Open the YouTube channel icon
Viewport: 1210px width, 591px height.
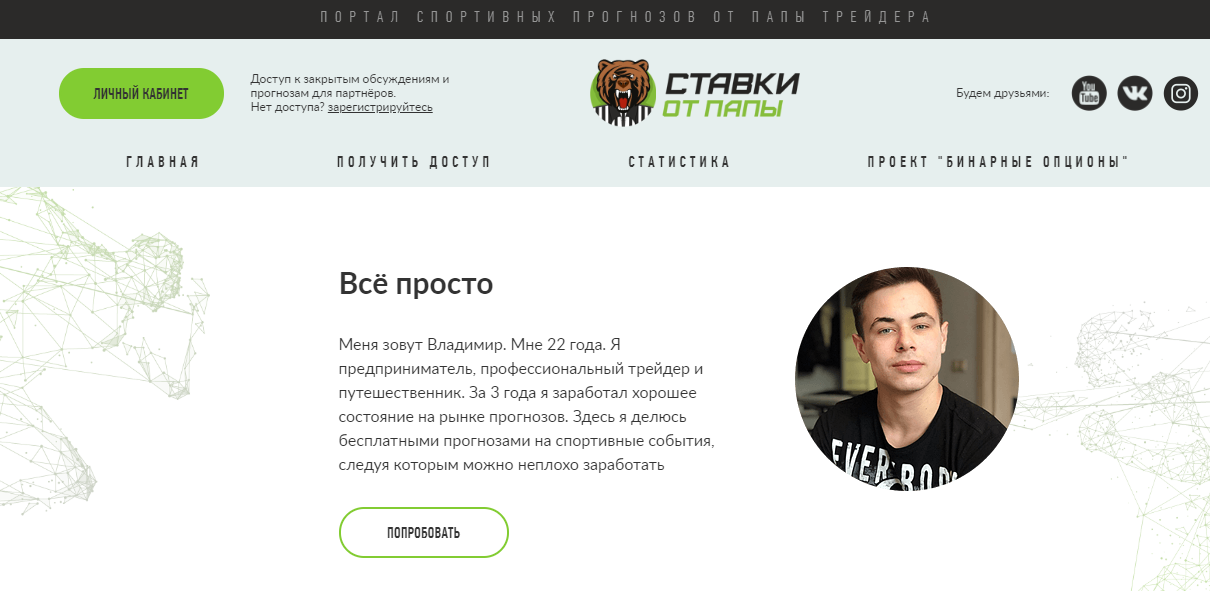click(1089, 93)
